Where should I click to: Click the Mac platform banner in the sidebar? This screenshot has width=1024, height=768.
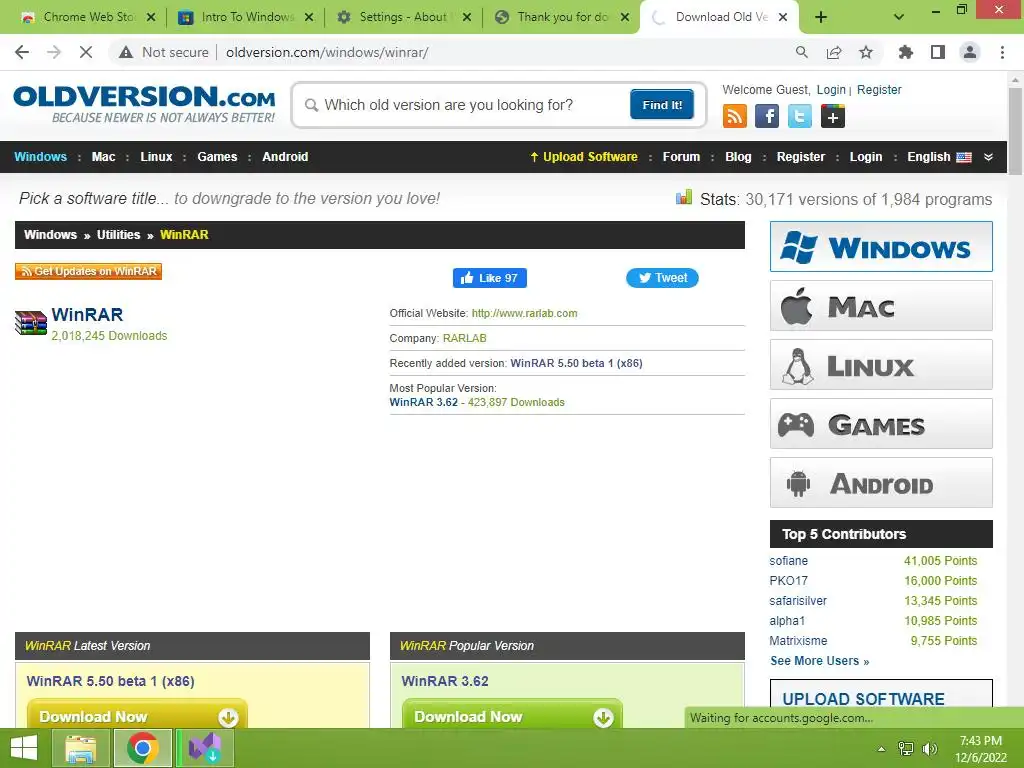881,306
